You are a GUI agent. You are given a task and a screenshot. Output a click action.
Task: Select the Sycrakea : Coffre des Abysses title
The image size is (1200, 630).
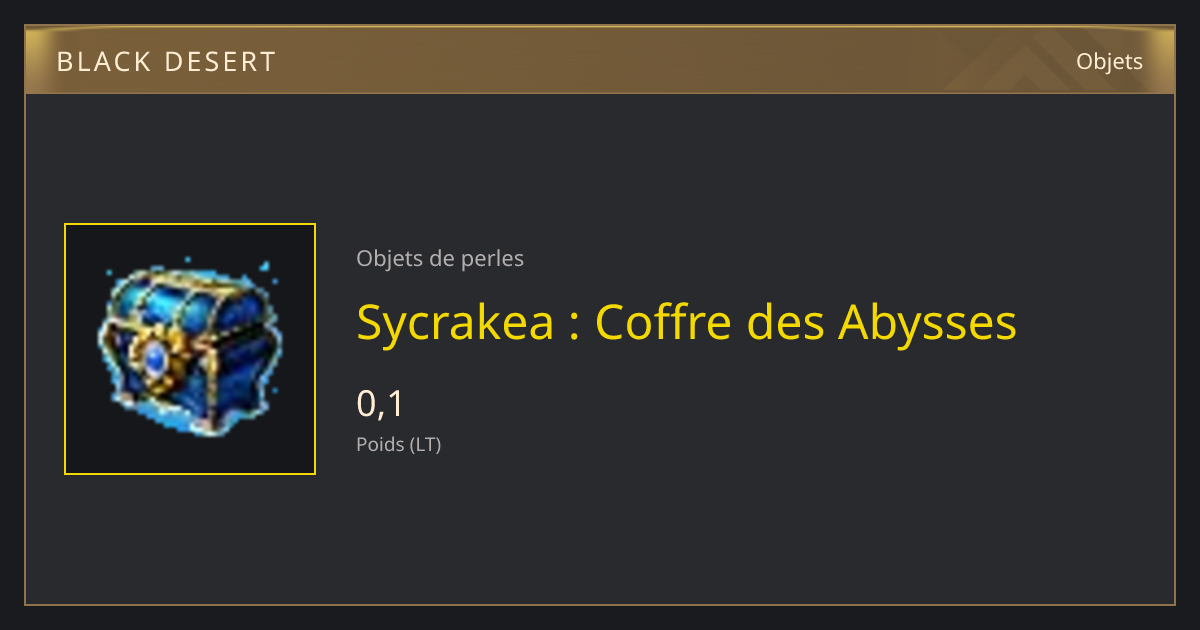coord(686,323)
